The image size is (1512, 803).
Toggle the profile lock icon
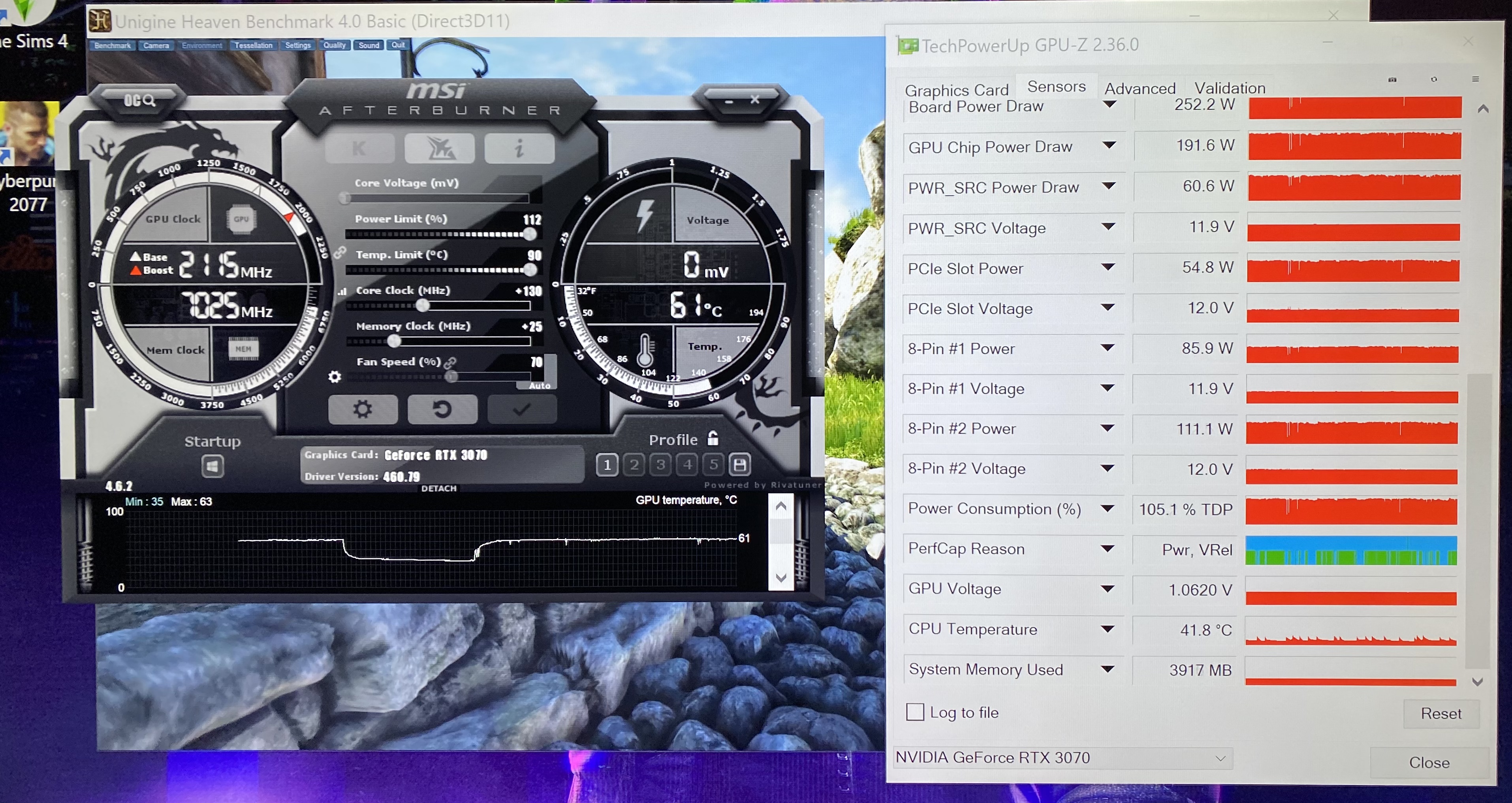[713, 438]
